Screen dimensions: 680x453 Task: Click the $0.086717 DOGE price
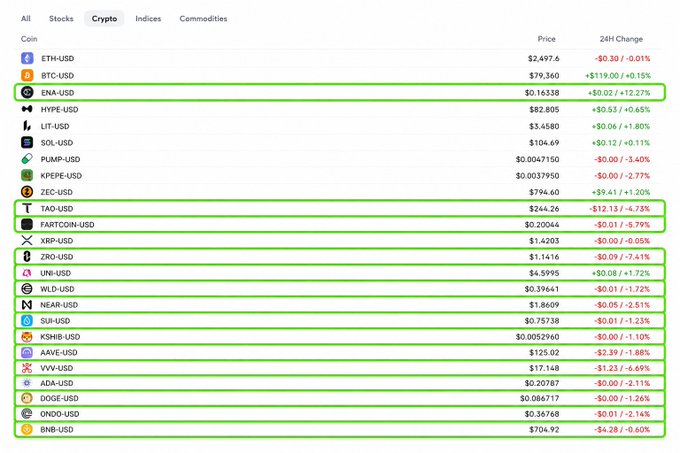540,398
